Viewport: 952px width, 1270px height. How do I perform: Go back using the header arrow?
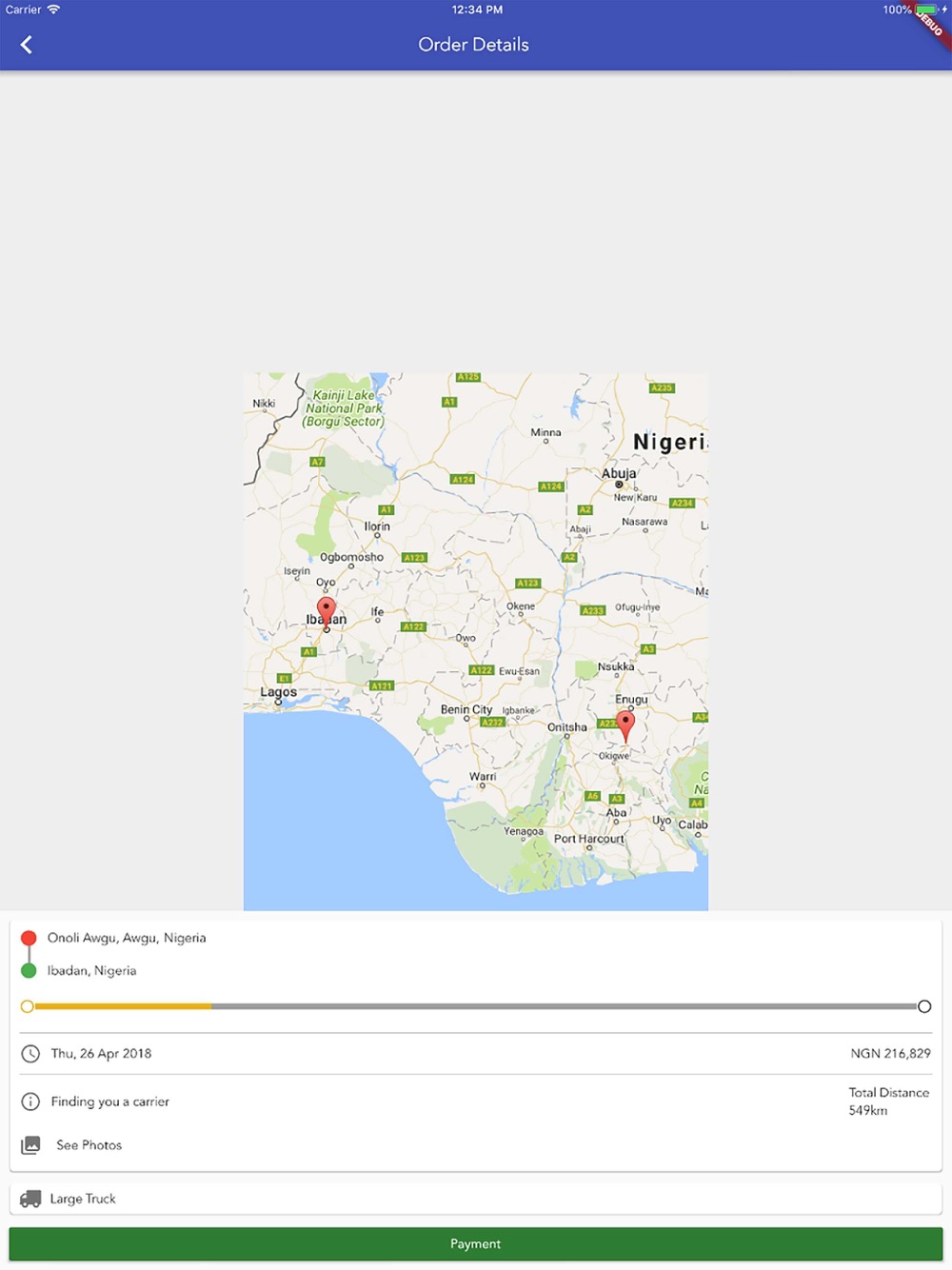[27, 45]
